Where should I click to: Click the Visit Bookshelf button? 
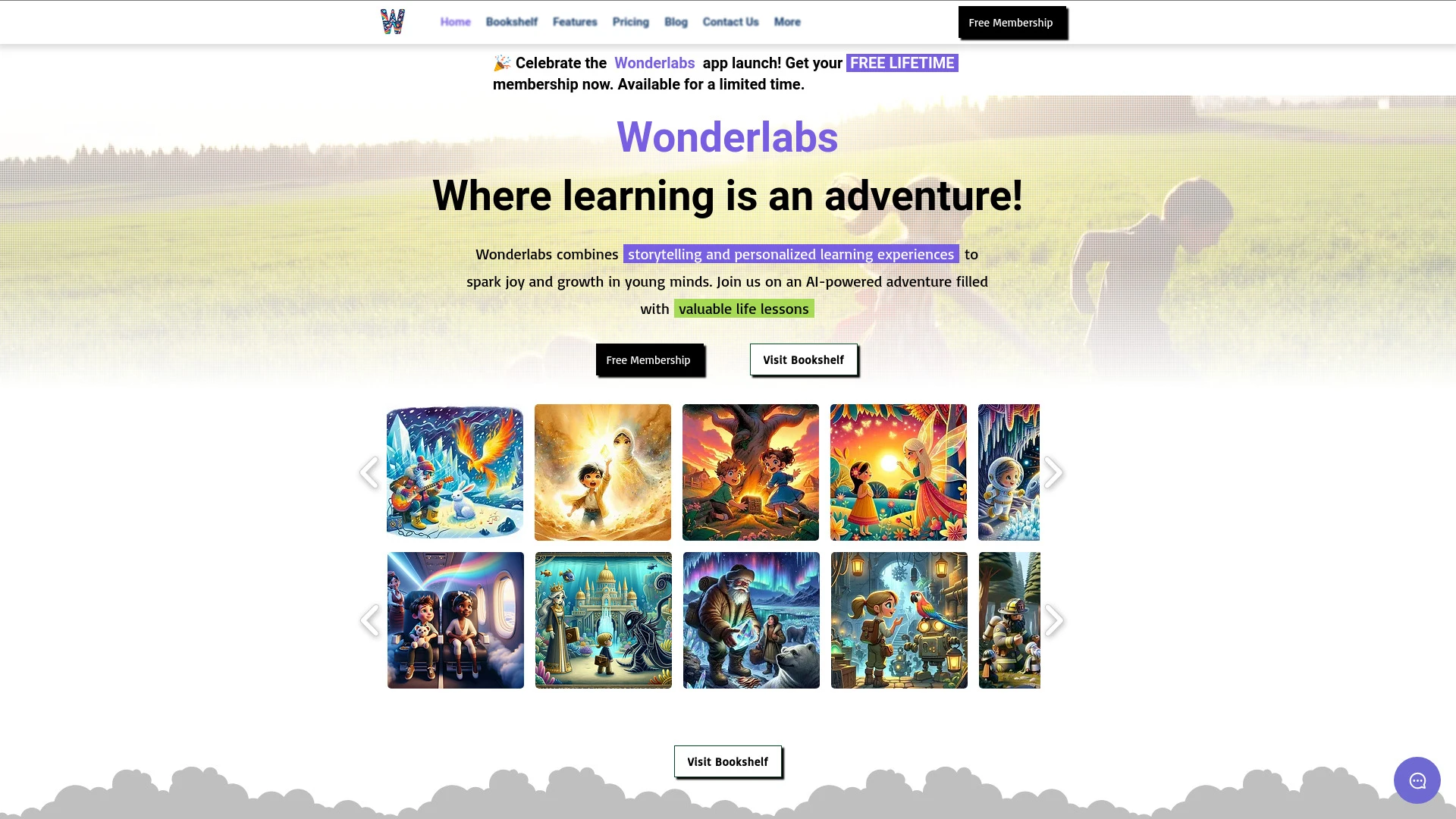(x=803, y=359)
